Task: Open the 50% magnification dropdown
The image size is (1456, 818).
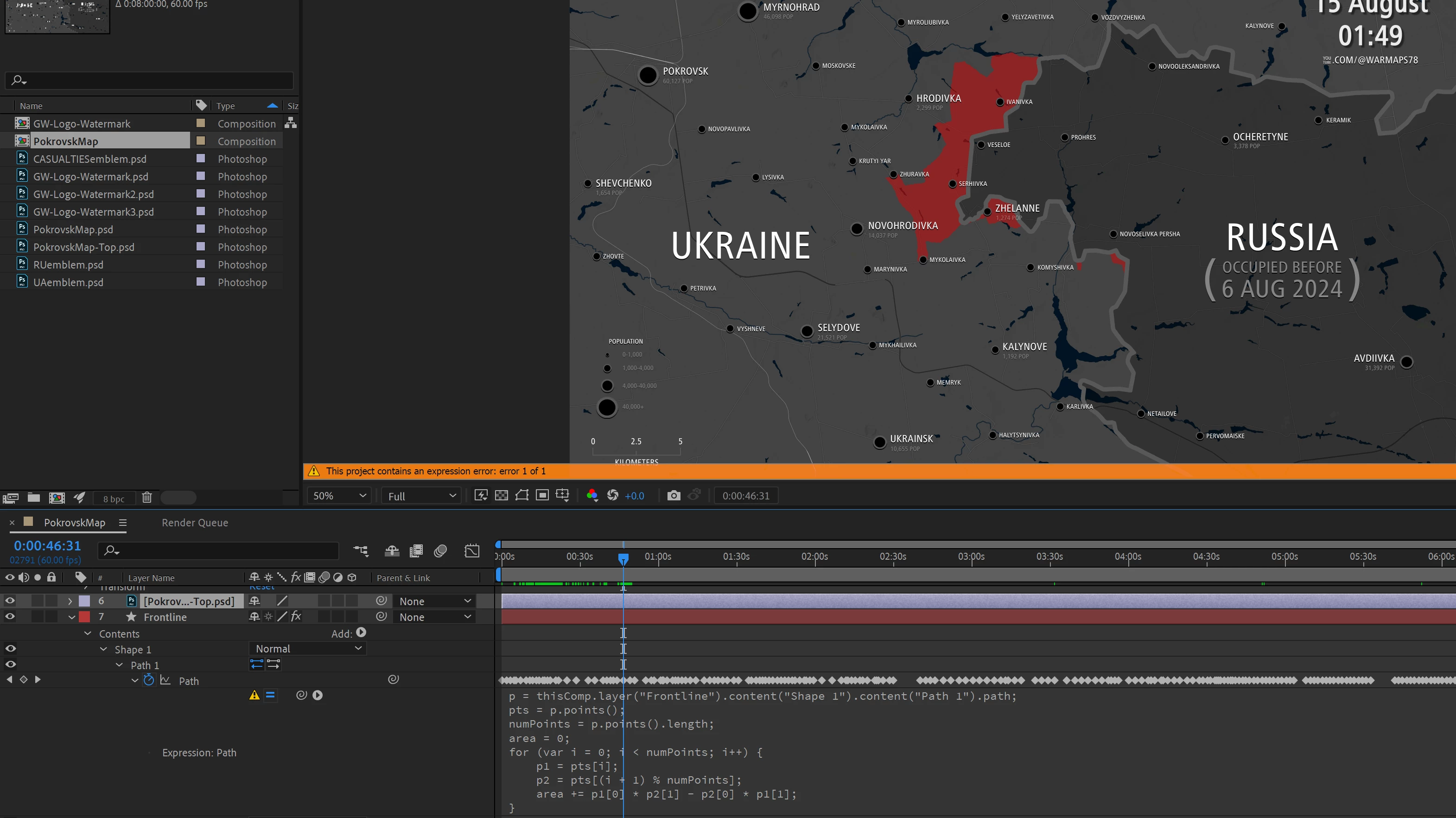Action: click(x=339, y=496)
